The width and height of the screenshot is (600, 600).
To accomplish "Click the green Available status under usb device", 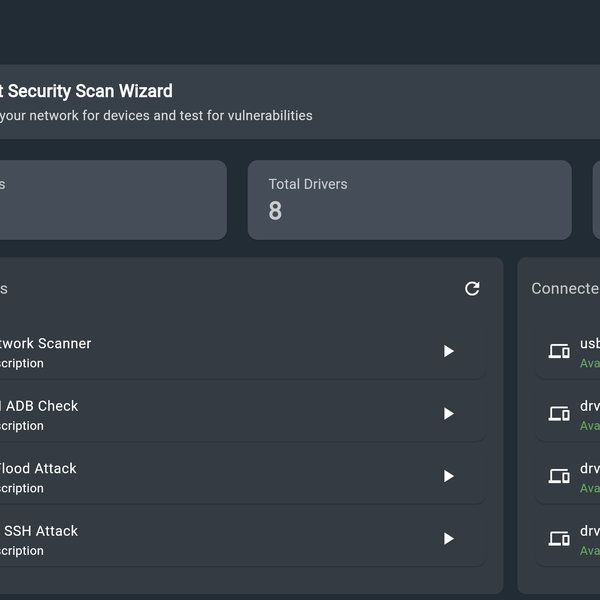I will click(x=590, y=363).
